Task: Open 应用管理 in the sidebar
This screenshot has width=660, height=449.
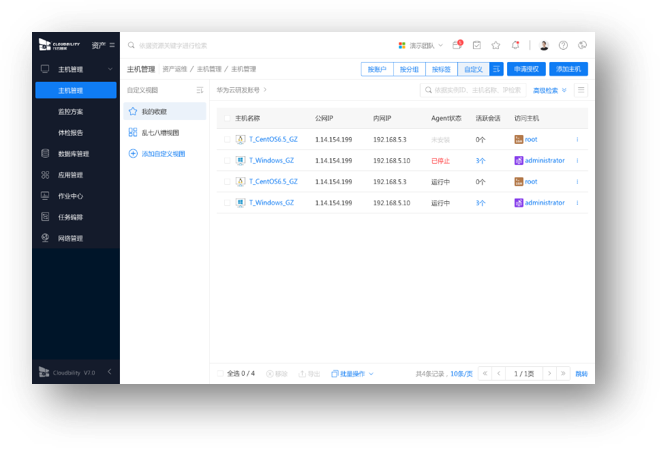Action: click(x=70, y=175)
